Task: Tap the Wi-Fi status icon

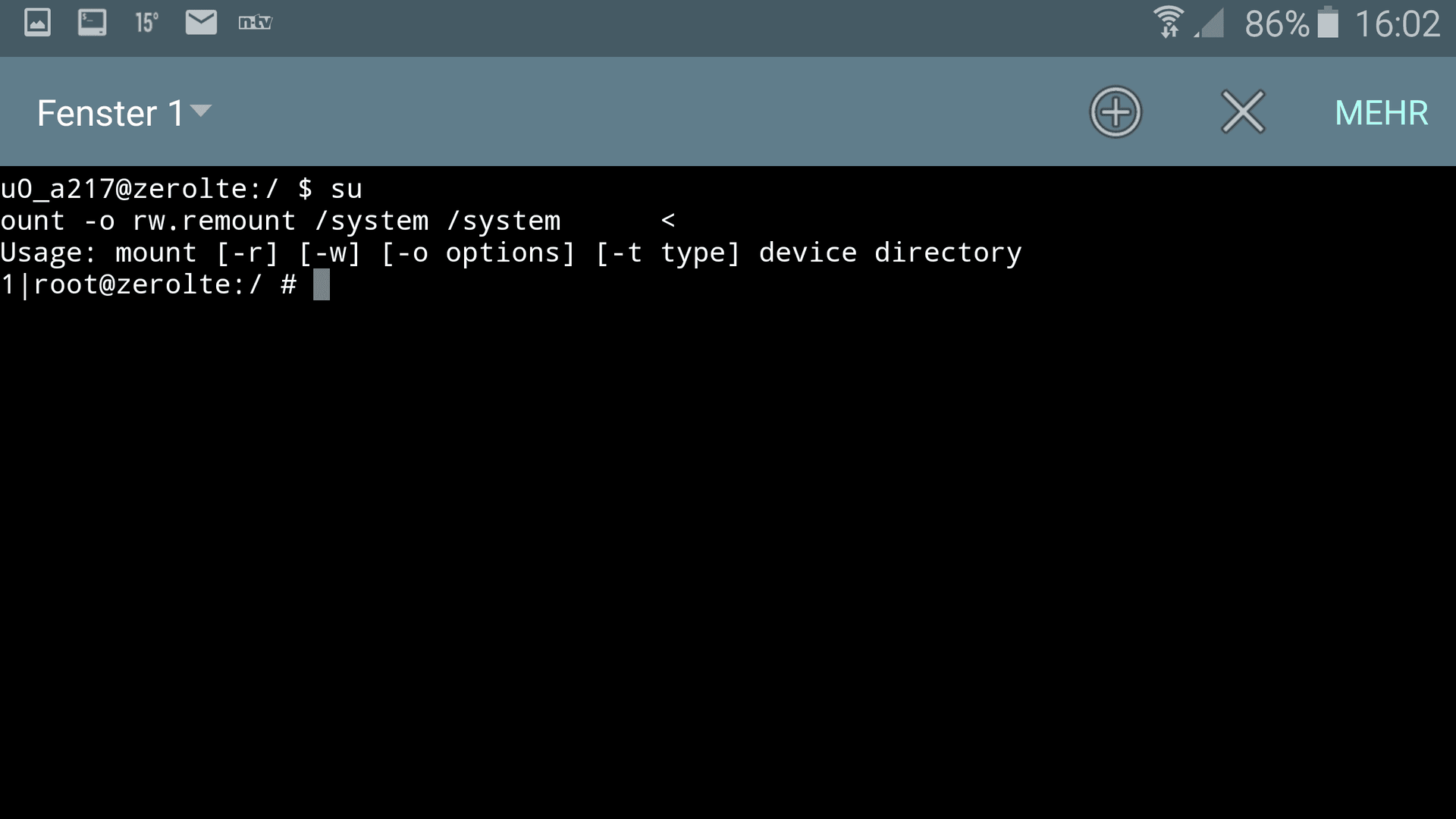Action: 1168,22
